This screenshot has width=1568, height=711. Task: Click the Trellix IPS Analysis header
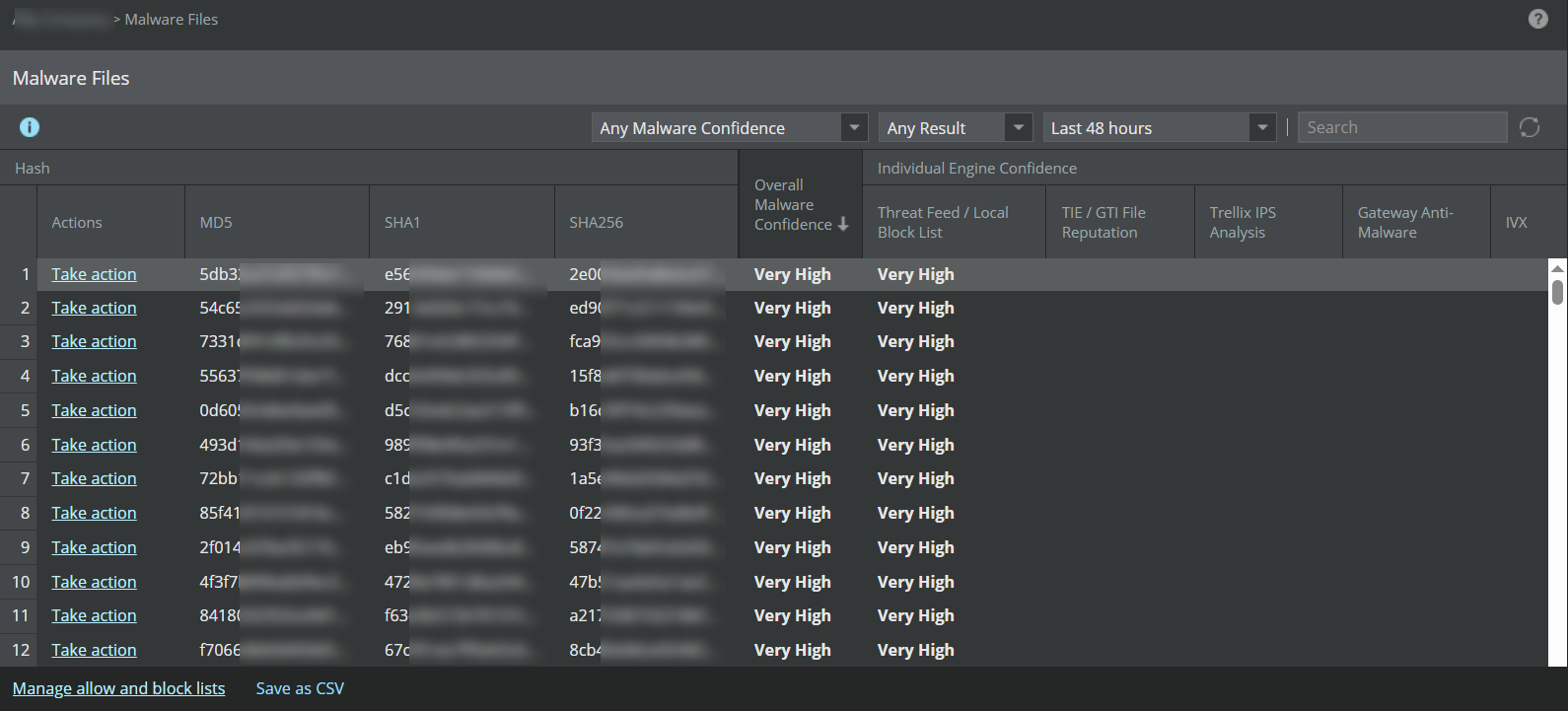1268,222
